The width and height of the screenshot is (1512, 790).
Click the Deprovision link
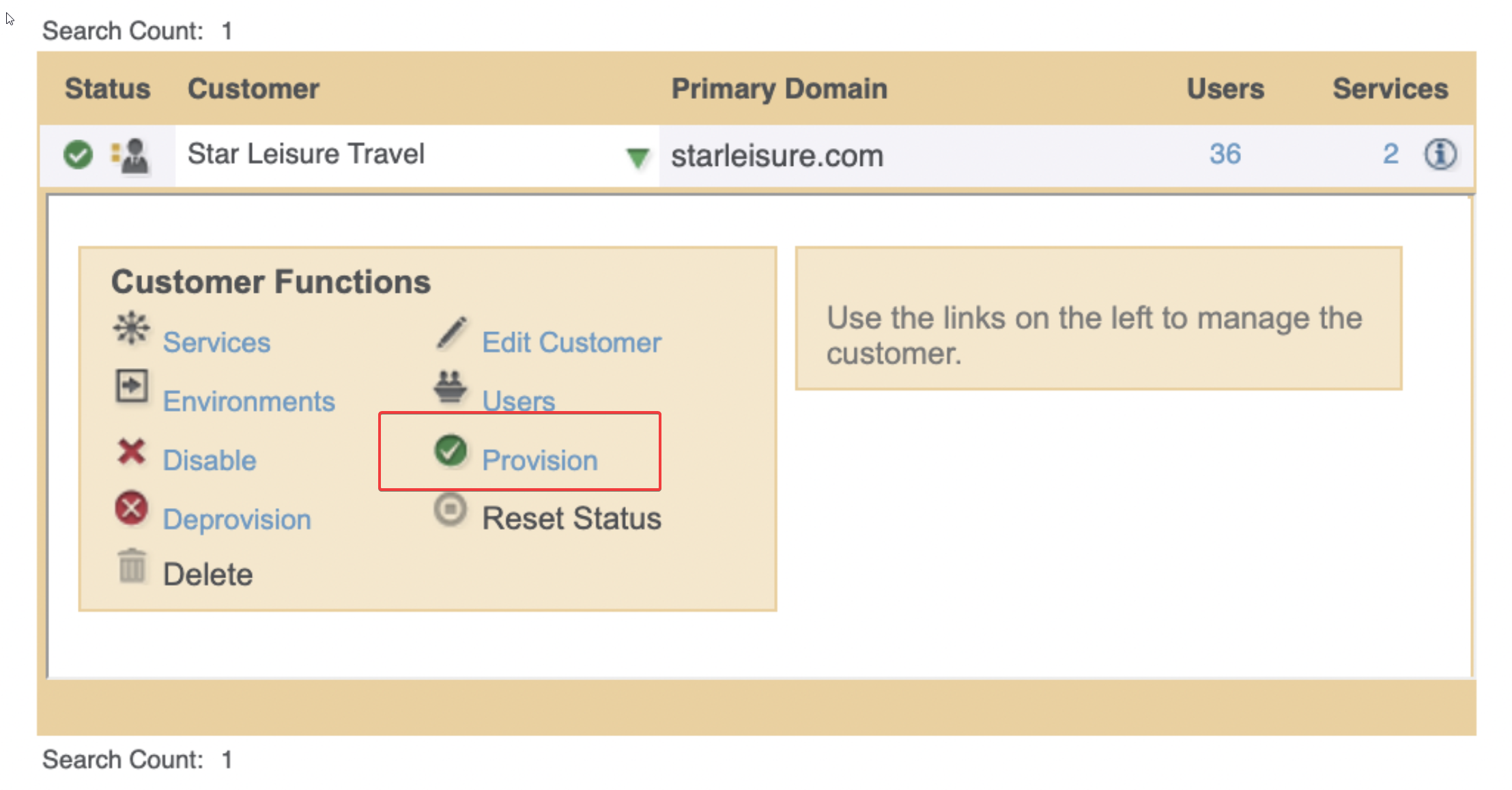pos(237,520)
